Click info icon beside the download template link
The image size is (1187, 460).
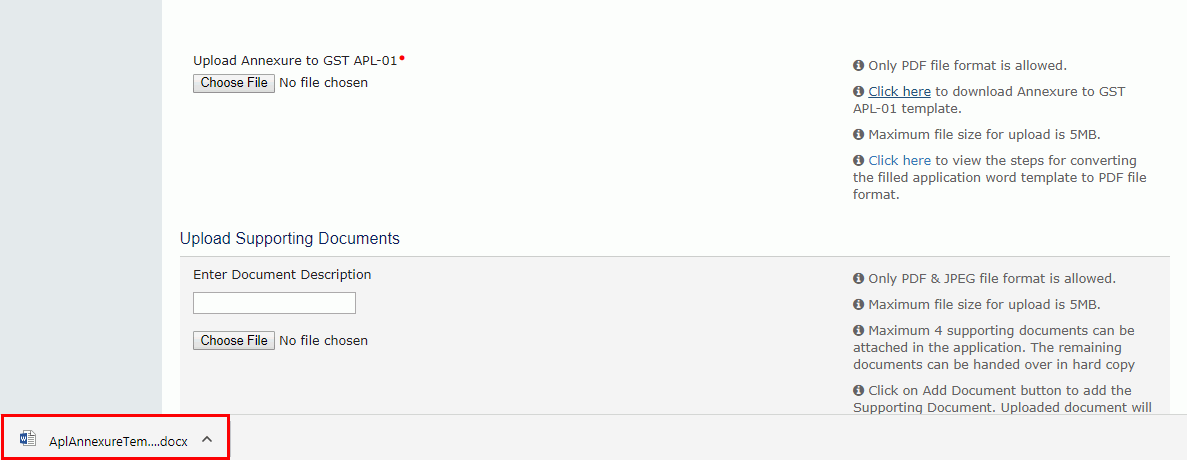tap(858, 92)
